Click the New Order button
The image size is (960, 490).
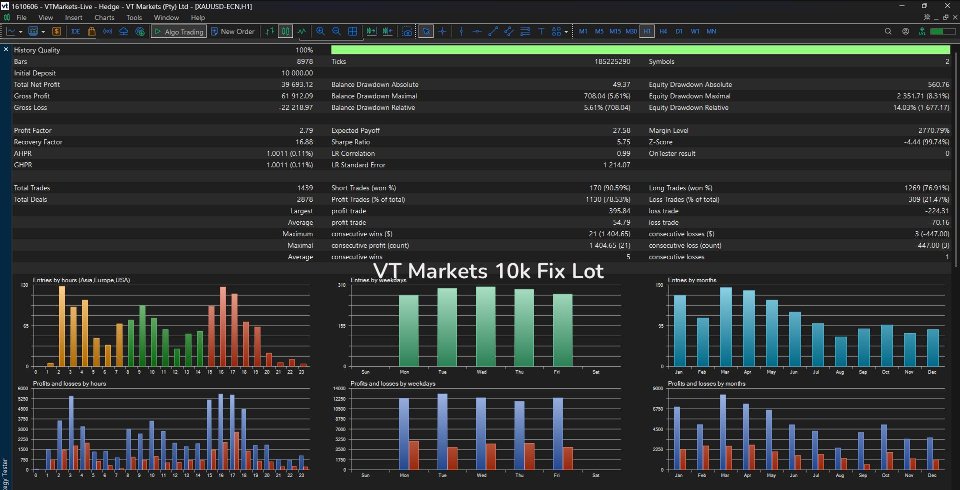click(x=233, y=31)
